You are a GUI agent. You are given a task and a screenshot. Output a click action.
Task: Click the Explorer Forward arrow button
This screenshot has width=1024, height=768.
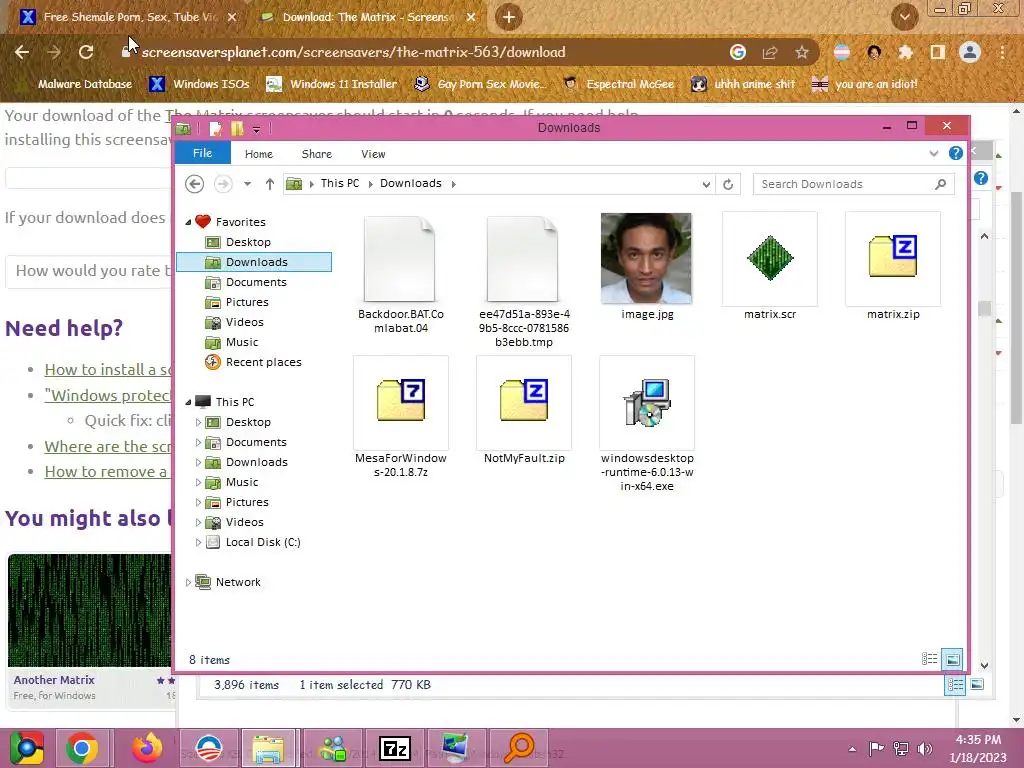point(223,184)
